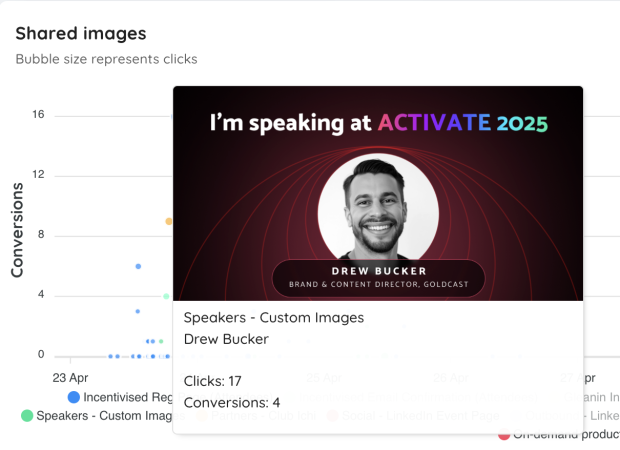Click the 'Drew Bucker' name below the image

(226, 339)
